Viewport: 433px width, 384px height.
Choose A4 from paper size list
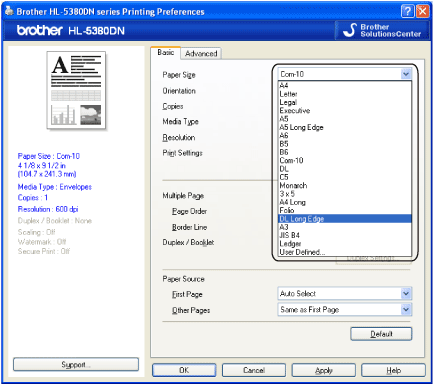345,85
